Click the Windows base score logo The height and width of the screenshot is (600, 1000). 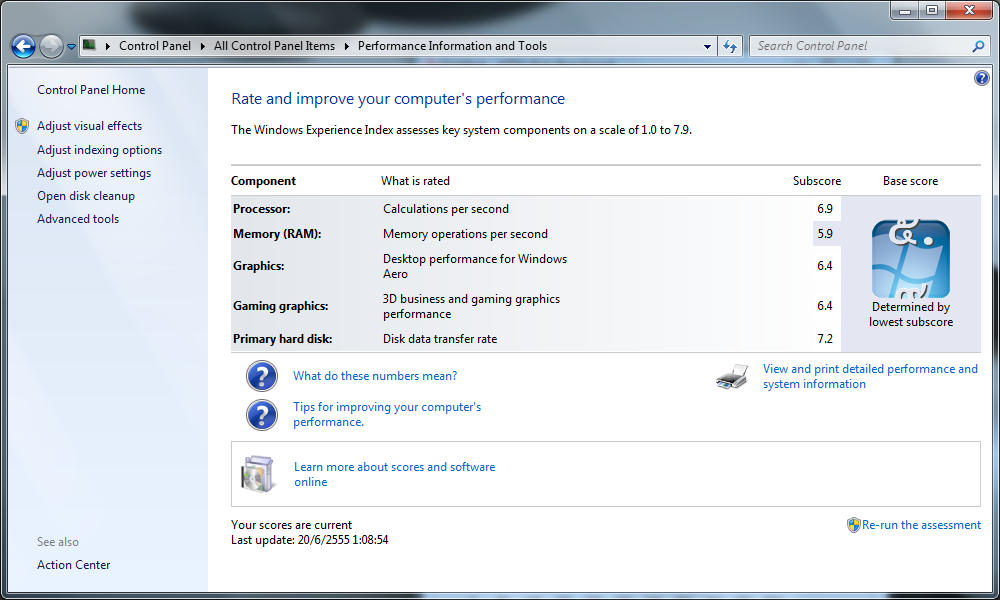[x=911, y=259]
